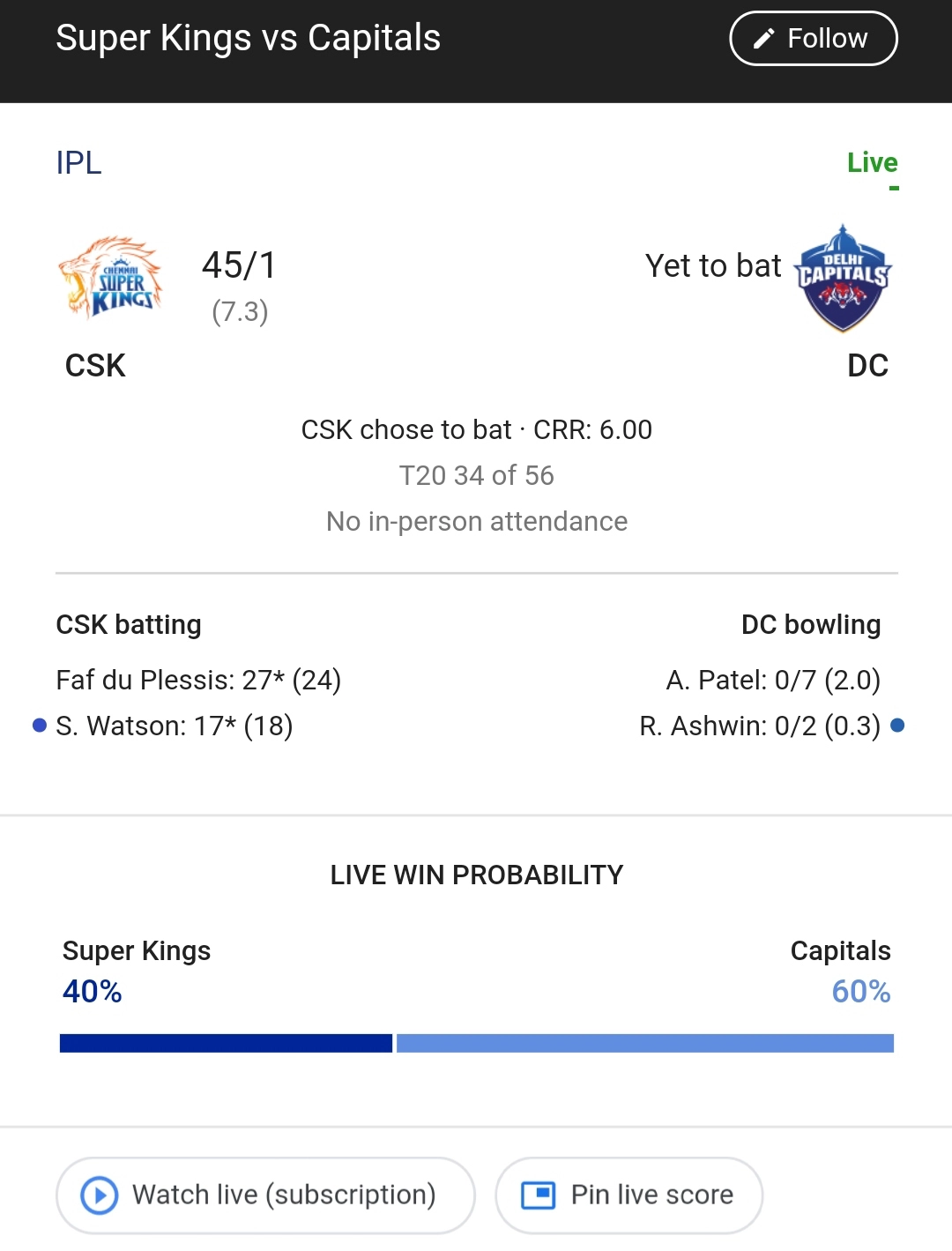Pin live score to screen
The image size is (952, 1251).
click(x=629, y=1195)
